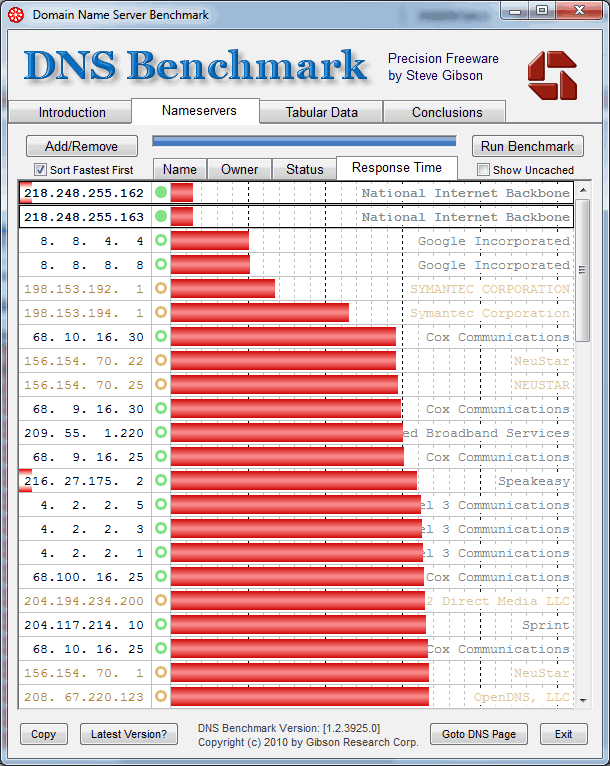Click status ring icon for 8.8.8.8

pyautogui.click(x=161, y=264)
